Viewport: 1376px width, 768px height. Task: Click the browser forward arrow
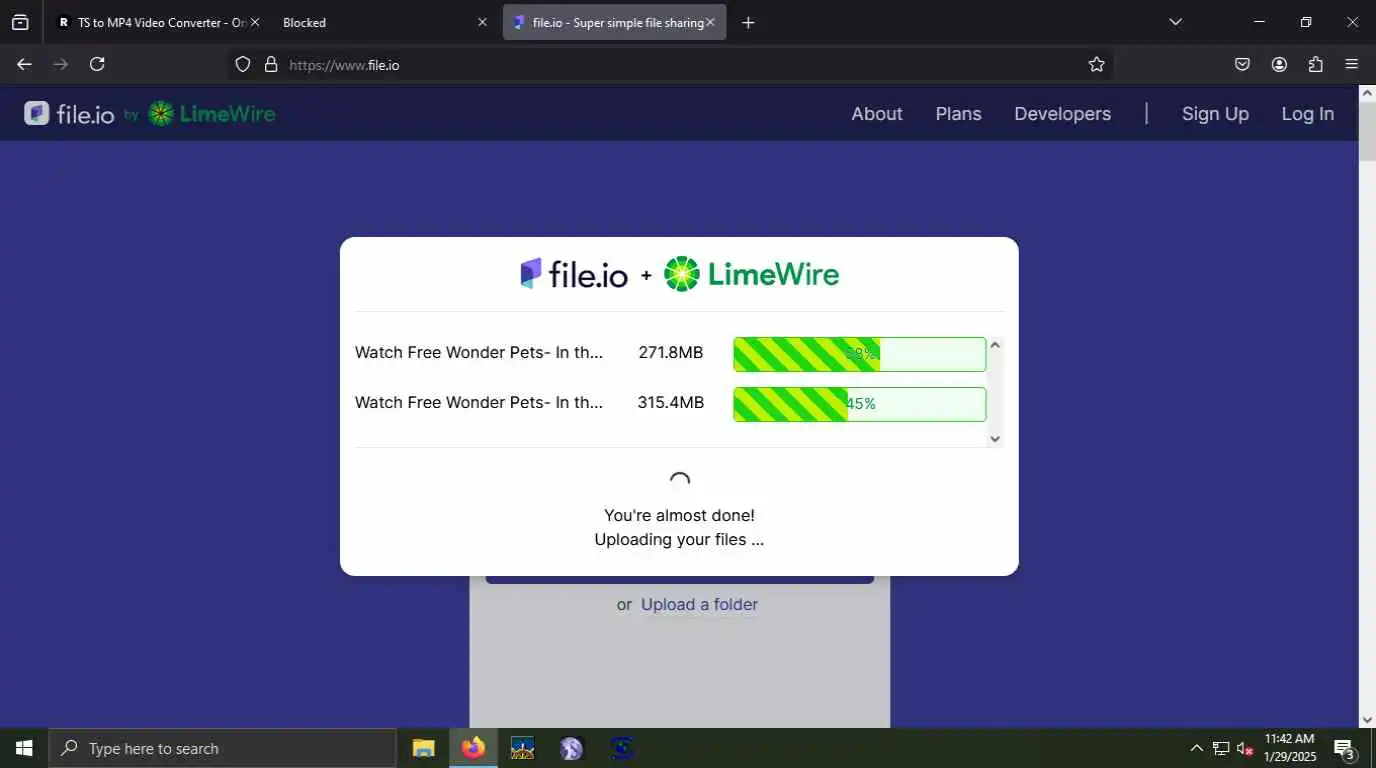(61, 64)
